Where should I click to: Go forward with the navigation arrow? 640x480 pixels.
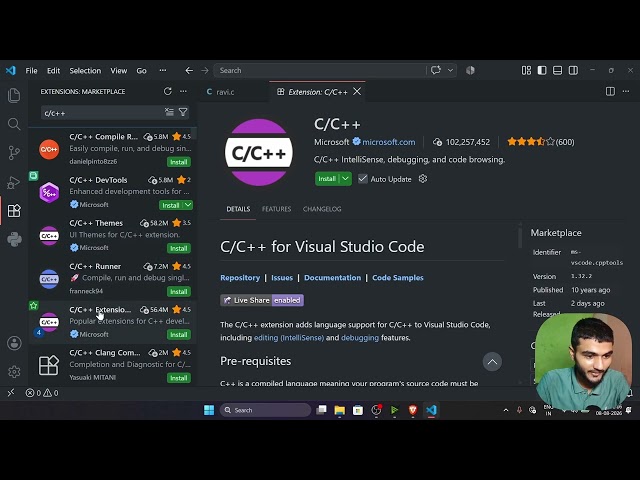(205, 71)
